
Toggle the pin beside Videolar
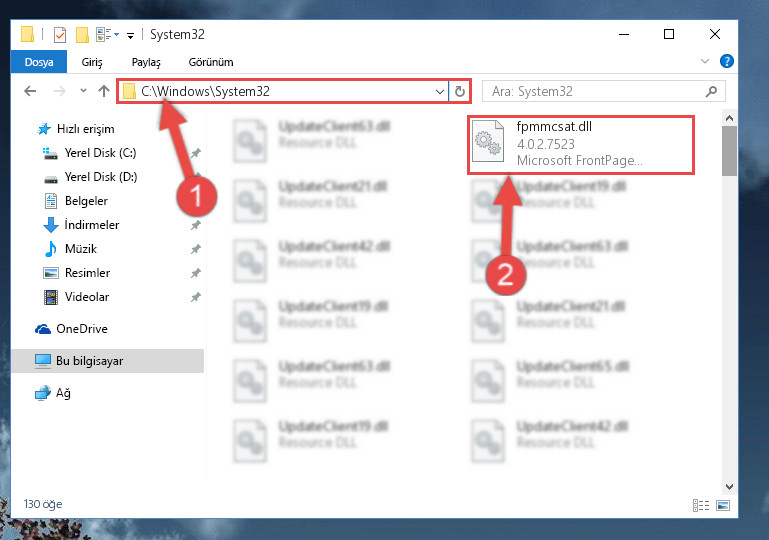(x=196, y=297)
